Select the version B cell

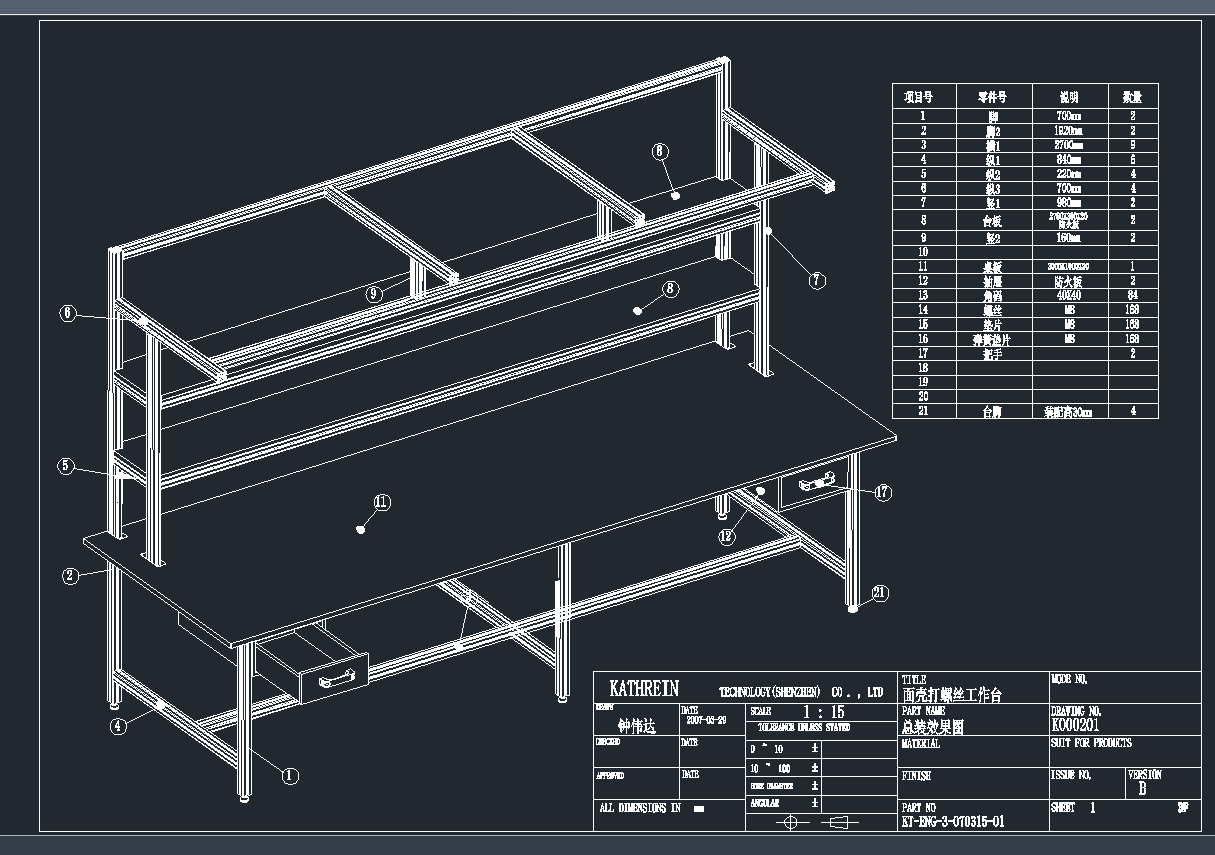1143,789
